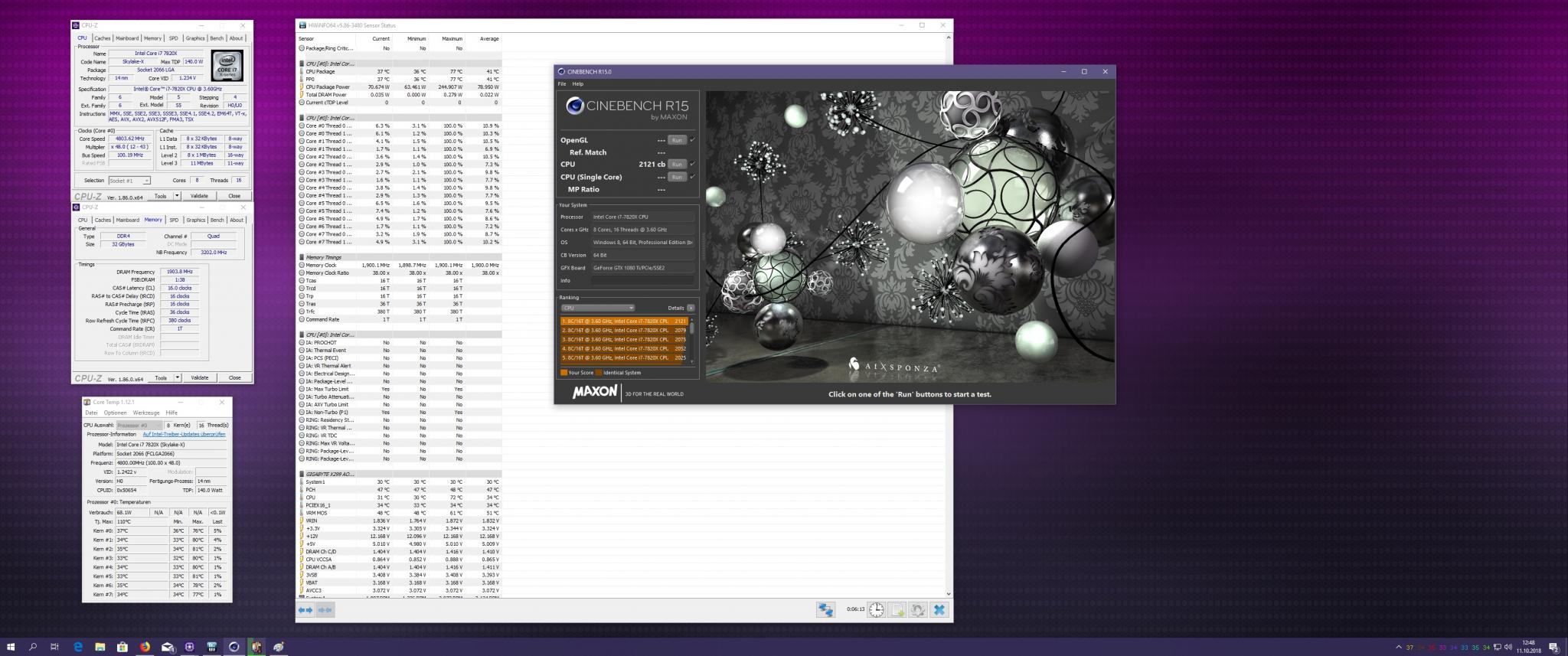This screenshot has width=1568, height=656.
Task: Run the Cinebench CPU test
Action: [677, 164]
